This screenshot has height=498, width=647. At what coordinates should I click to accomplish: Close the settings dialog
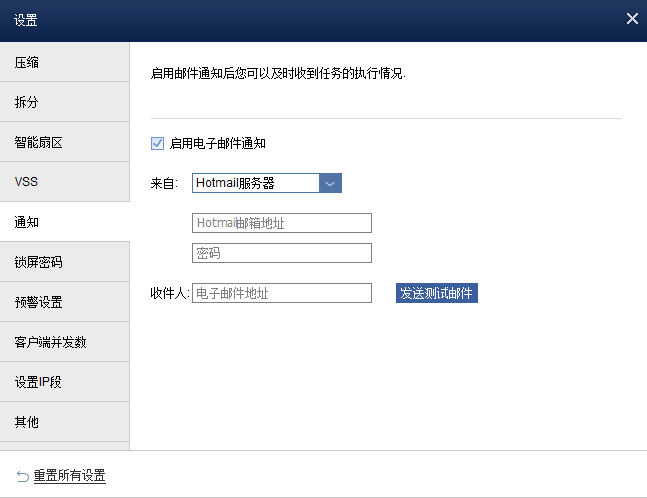tap(632, 18)
